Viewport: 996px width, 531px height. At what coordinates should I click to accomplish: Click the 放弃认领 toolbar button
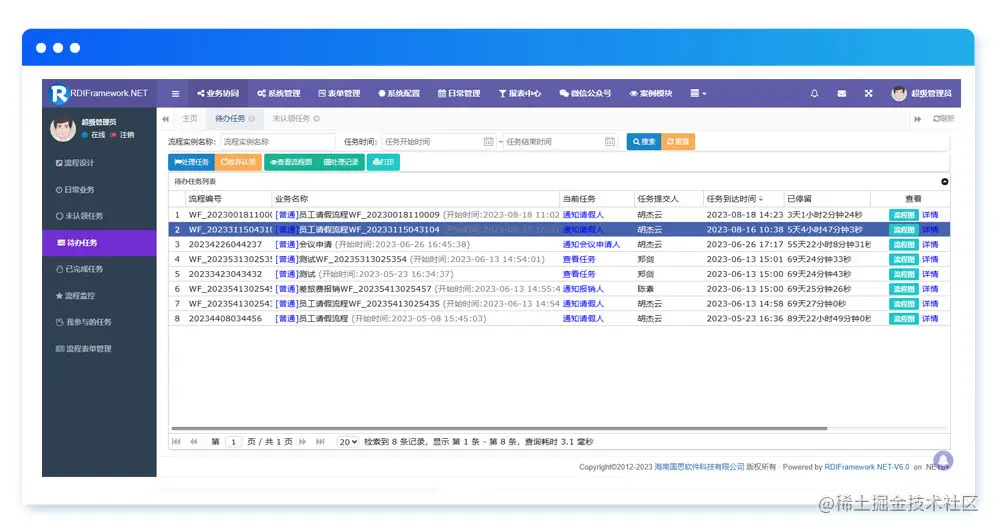click(238, 162)
